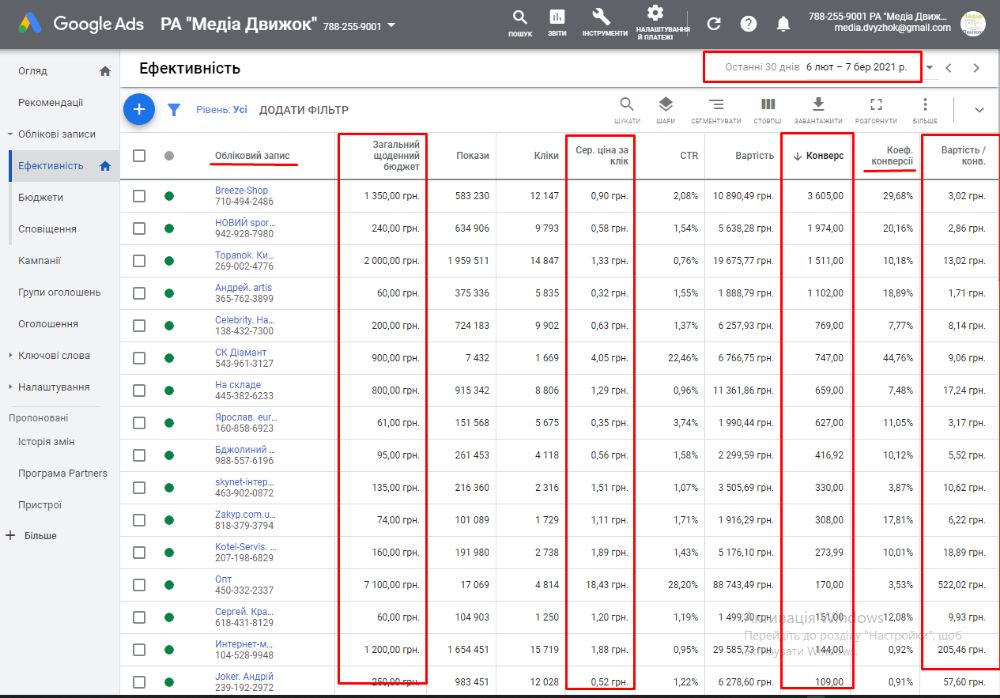The height and width of the screenshot is (698, 1000).
Task: Check the Toranok row checkbox
Action: pos(139,261)
